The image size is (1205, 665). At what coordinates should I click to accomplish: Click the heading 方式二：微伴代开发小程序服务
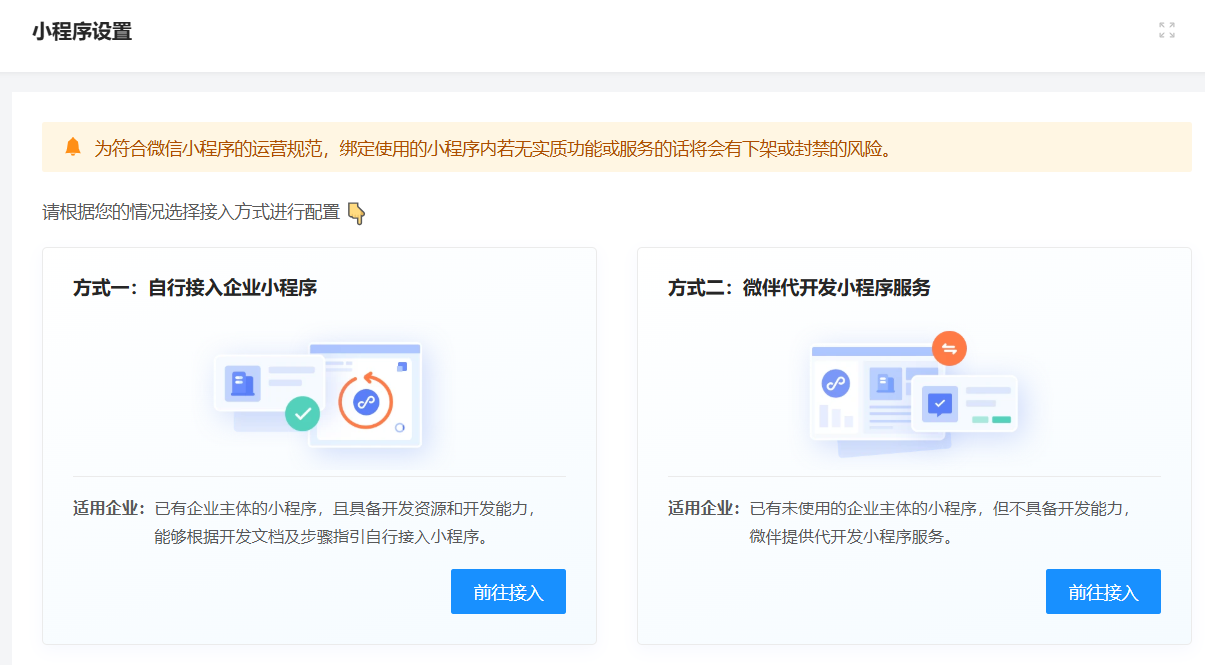point(799,288)
